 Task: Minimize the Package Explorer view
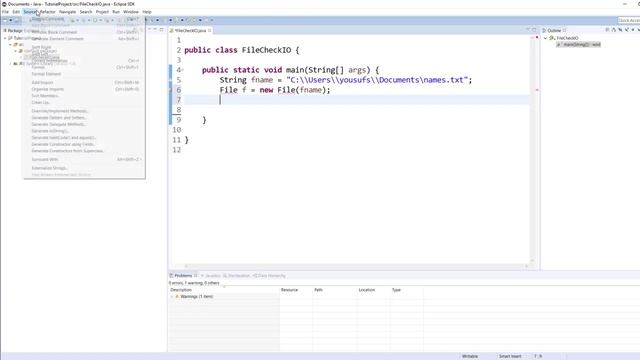155,29
